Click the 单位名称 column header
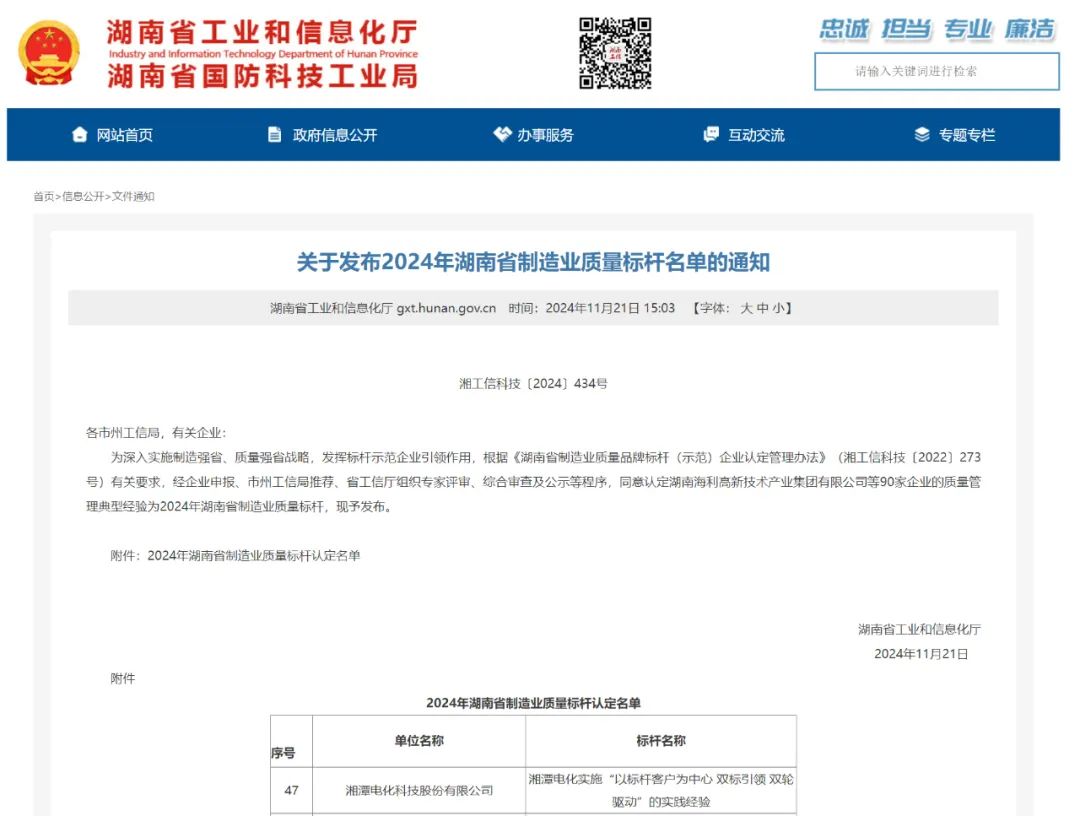The image size is (1080, 816). [419, 741]
